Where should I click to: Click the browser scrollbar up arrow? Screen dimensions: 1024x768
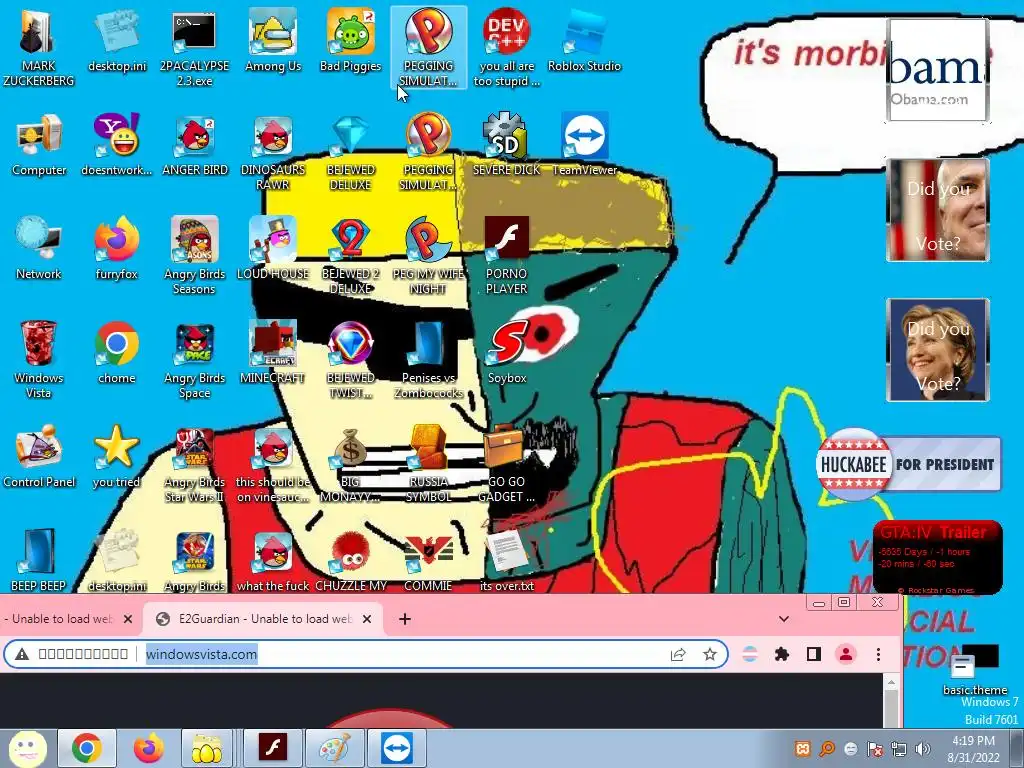pos(891,682)
